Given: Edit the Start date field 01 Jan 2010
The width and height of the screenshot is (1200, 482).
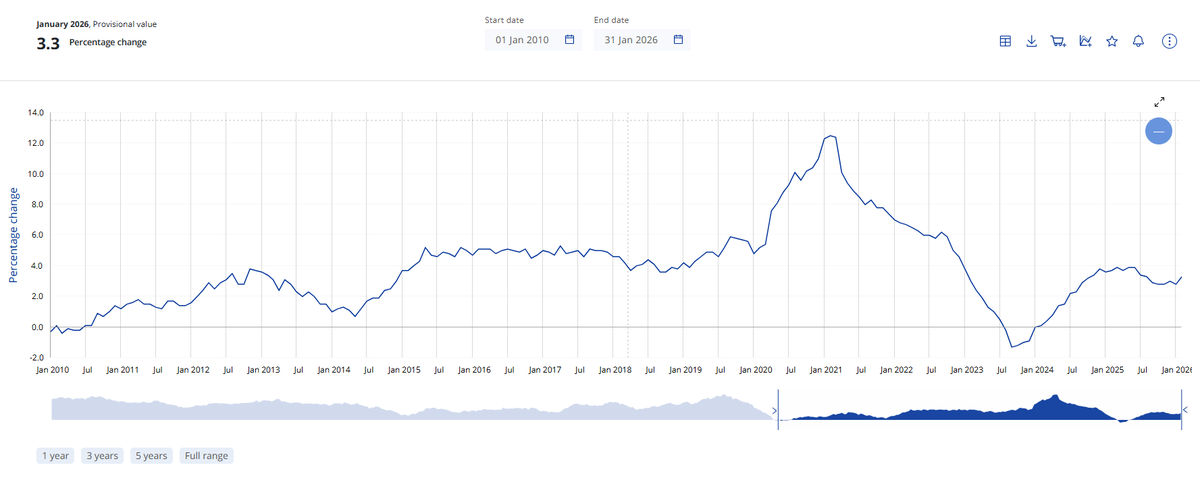Looking at the screenshot, I should point(532,40).
